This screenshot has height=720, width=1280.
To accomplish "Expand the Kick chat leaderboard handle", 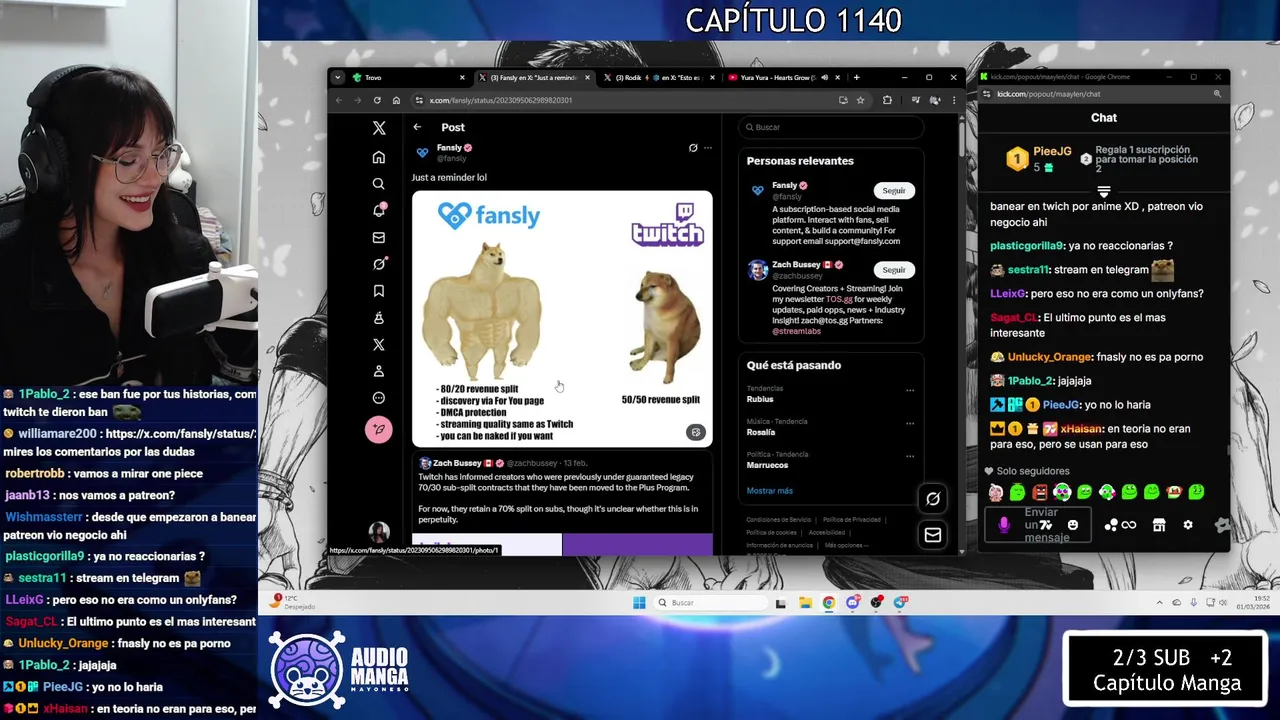I will click(1104, 190).
